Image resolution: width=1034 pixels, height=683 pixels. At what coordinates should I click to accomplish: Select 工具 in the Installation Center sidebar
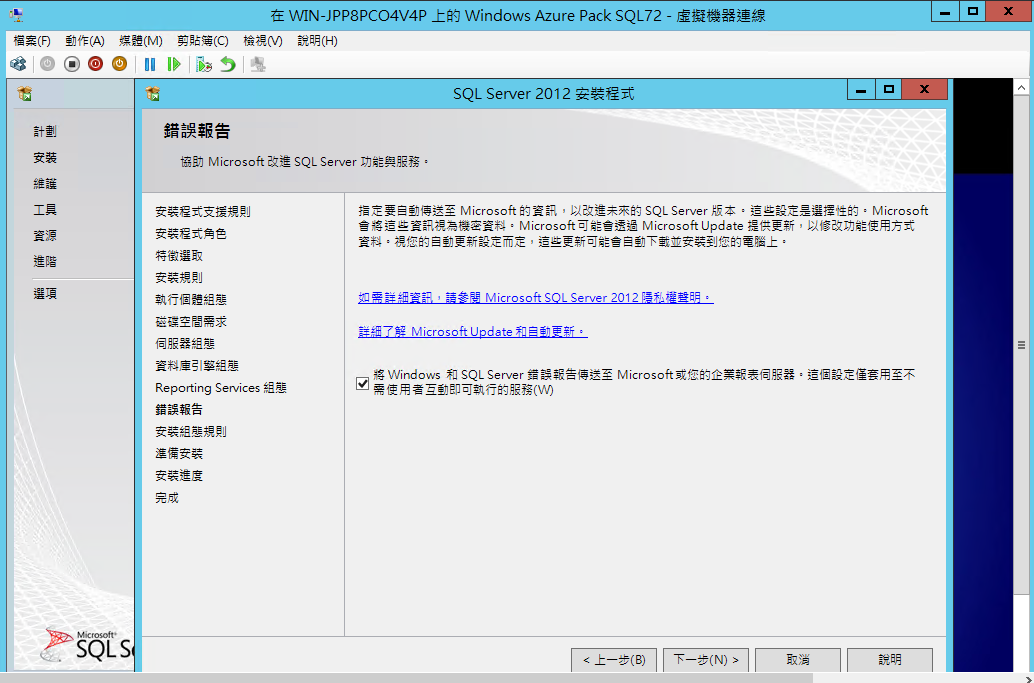point(45,210)
